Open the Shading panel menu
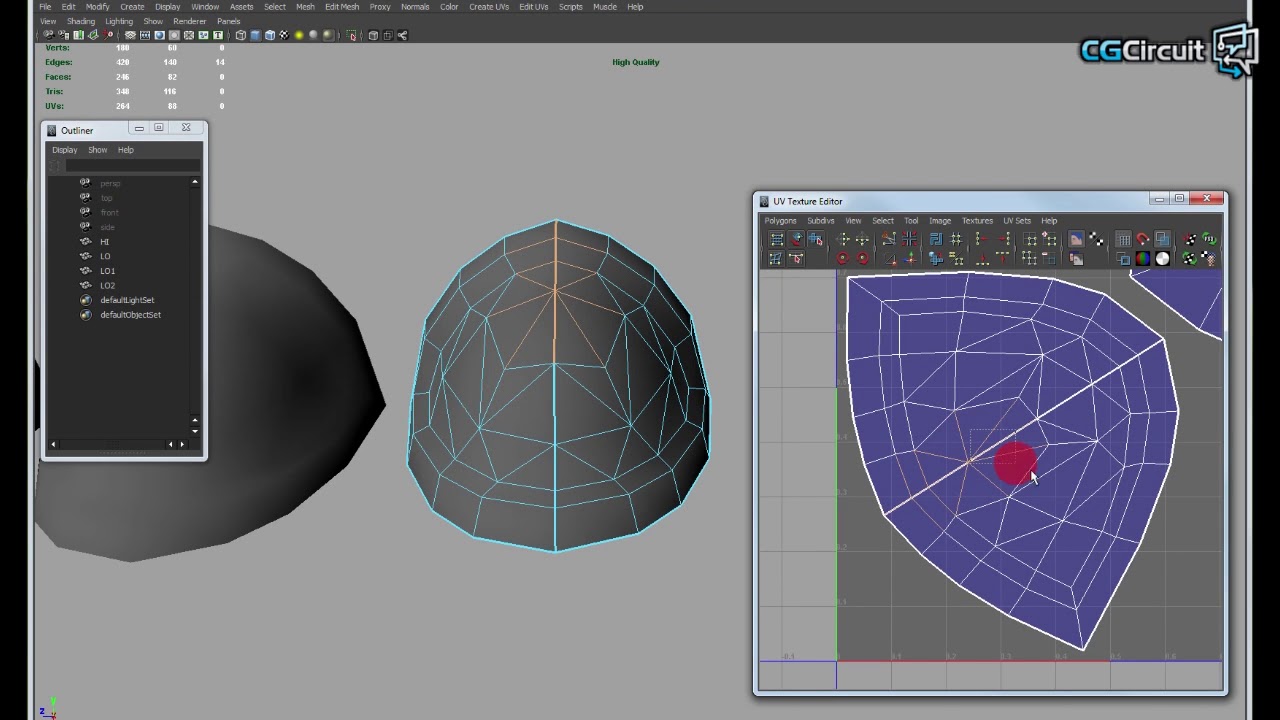 [81, 21]
